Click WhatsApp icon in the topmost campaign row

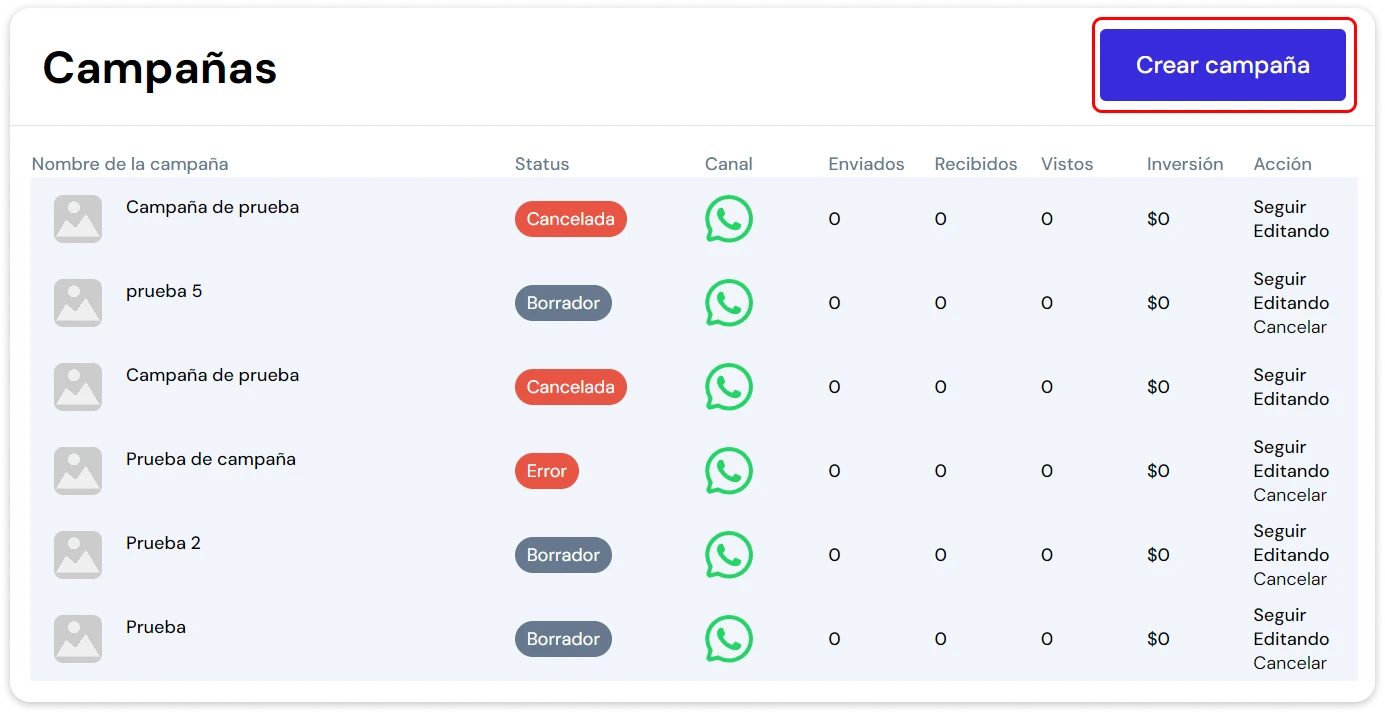pyautogui.click(x=728, y=219)
